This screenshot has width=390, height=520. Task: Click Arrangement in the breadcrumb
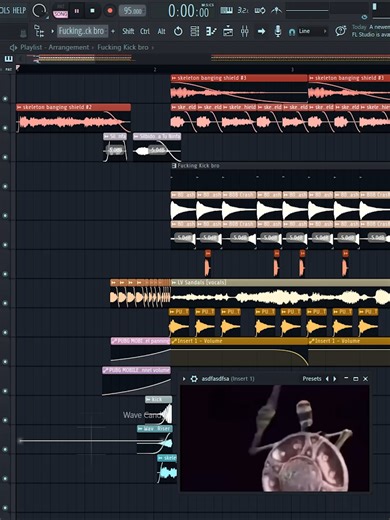pyautogui.click(x=69, y=47)
